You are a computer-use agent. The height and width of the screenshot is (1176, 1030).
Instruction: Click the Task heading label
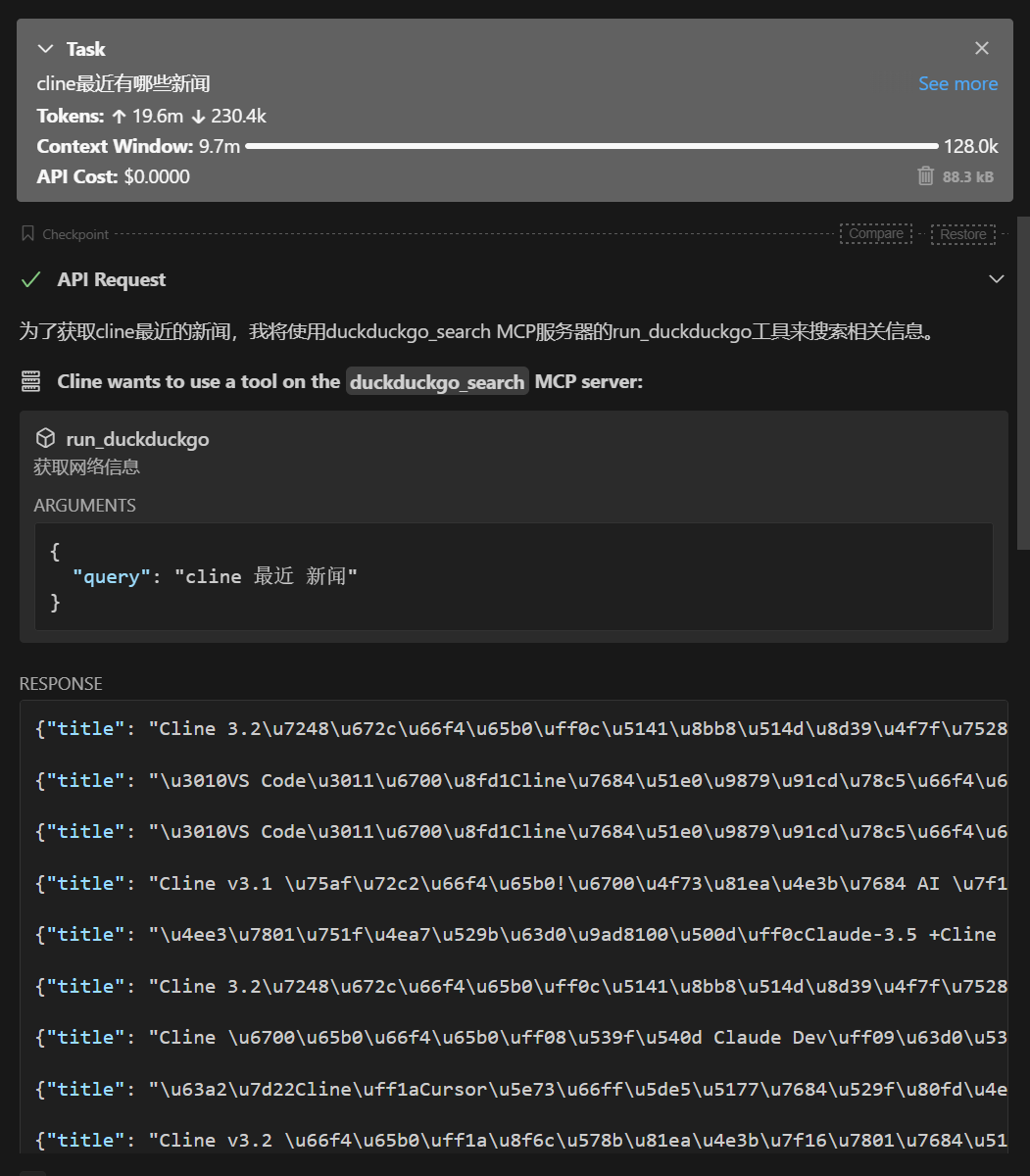coord(86,49)
